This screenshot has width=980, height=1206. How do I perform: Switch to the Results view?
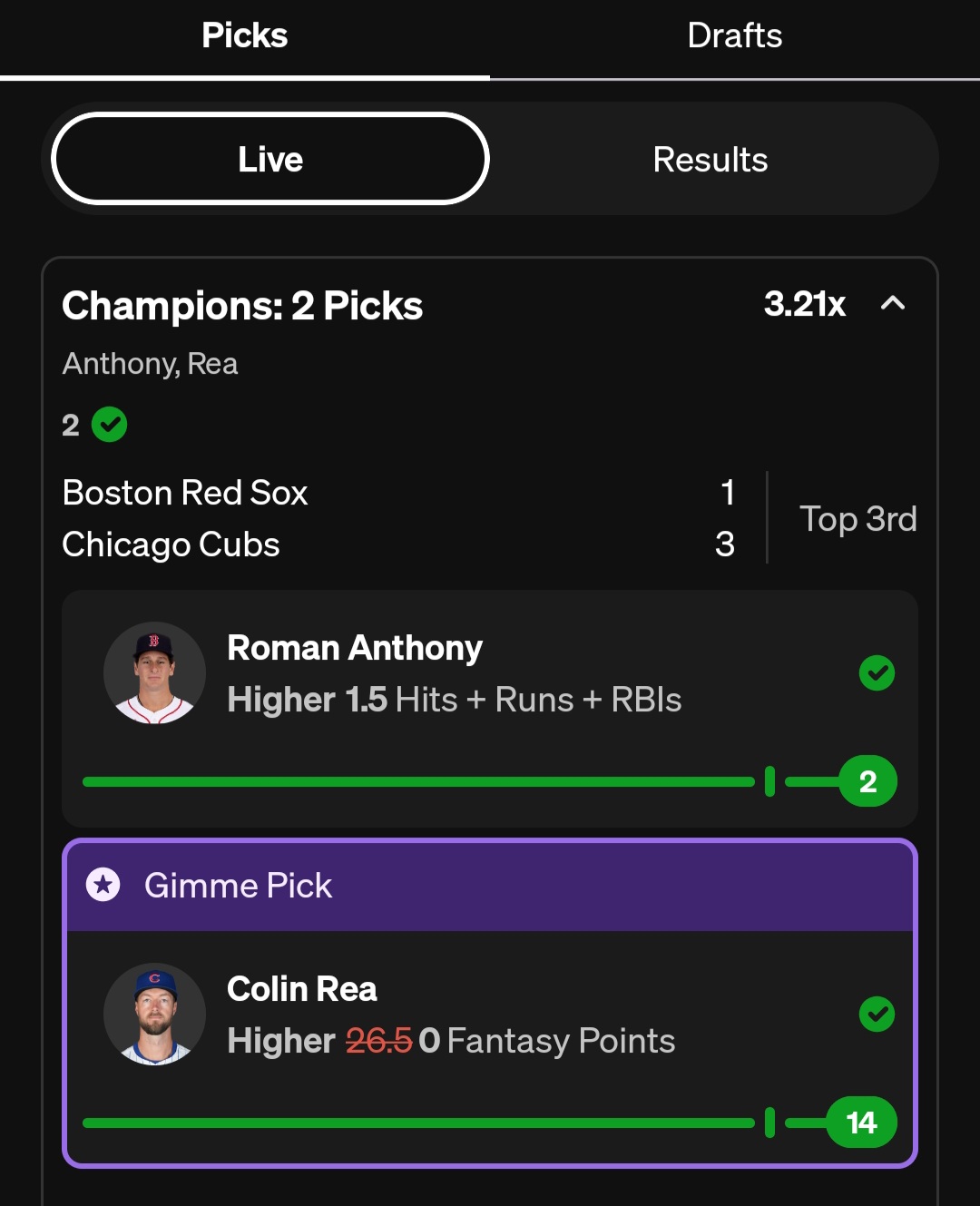(710, 160)
